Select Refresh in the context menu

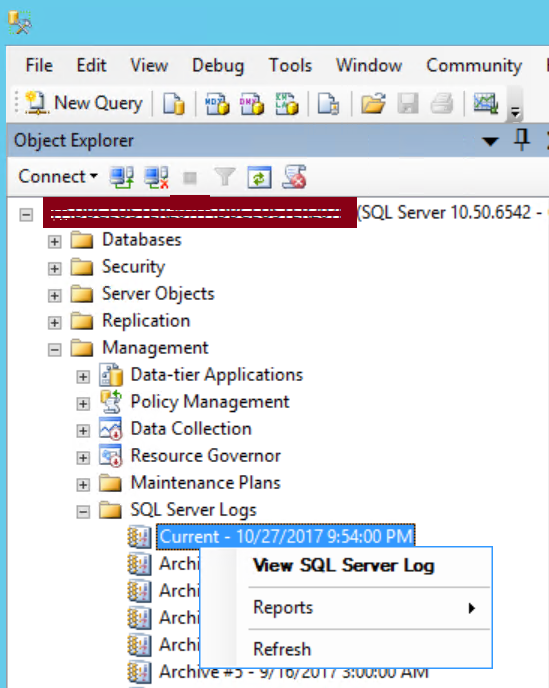[282, 649]
